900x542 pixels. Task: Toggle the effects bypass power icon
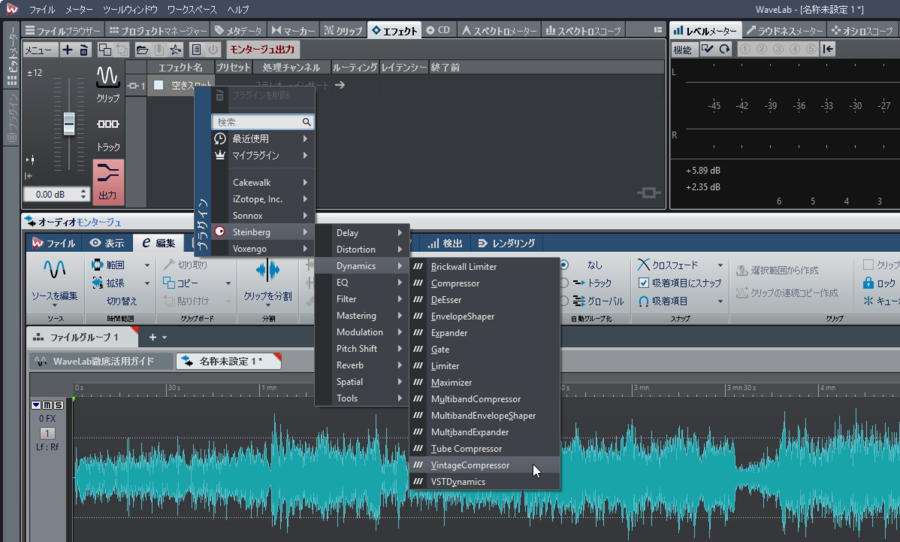[x=214, y=50]
